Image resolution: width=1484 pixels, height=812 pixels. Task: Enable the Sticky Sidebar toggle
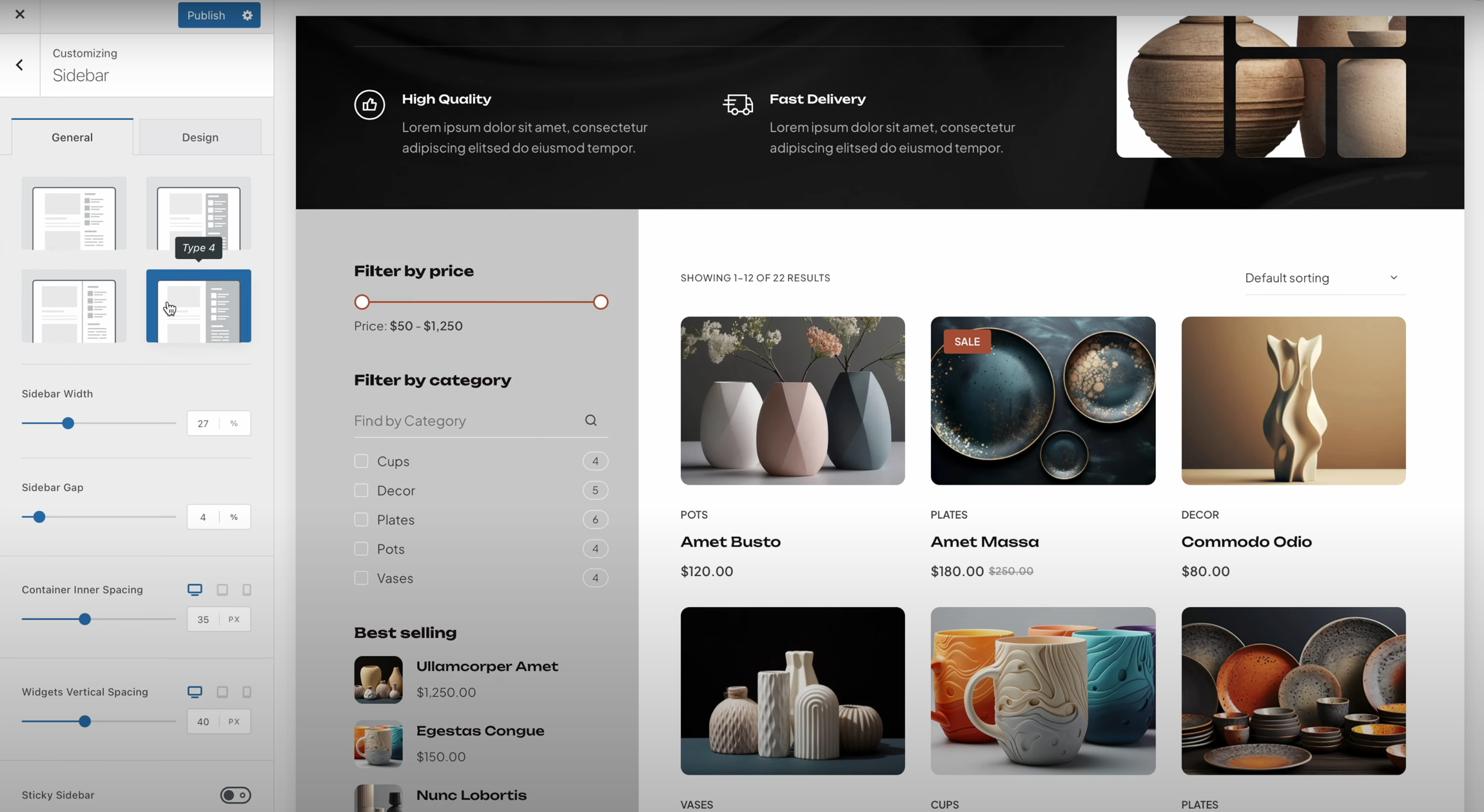point(235,795)
